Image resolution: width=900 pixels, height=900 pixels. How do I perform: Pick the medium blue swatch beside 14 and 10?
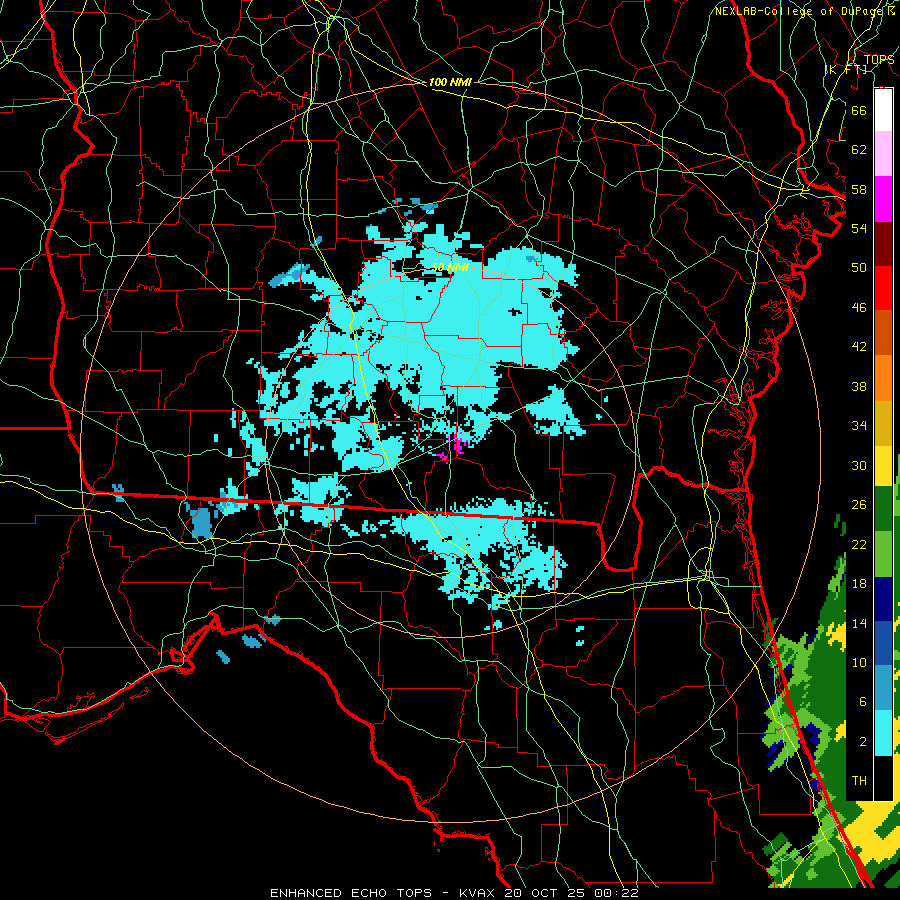click(883, 643)
